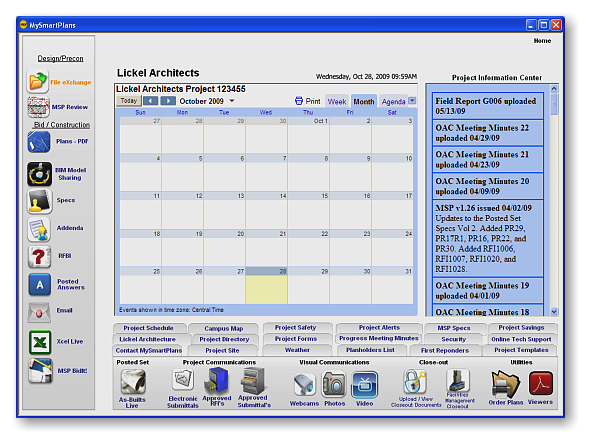Open the Project Savings tab
The height and width of the screenshot is (444, 591).
(x=521, y=328)
